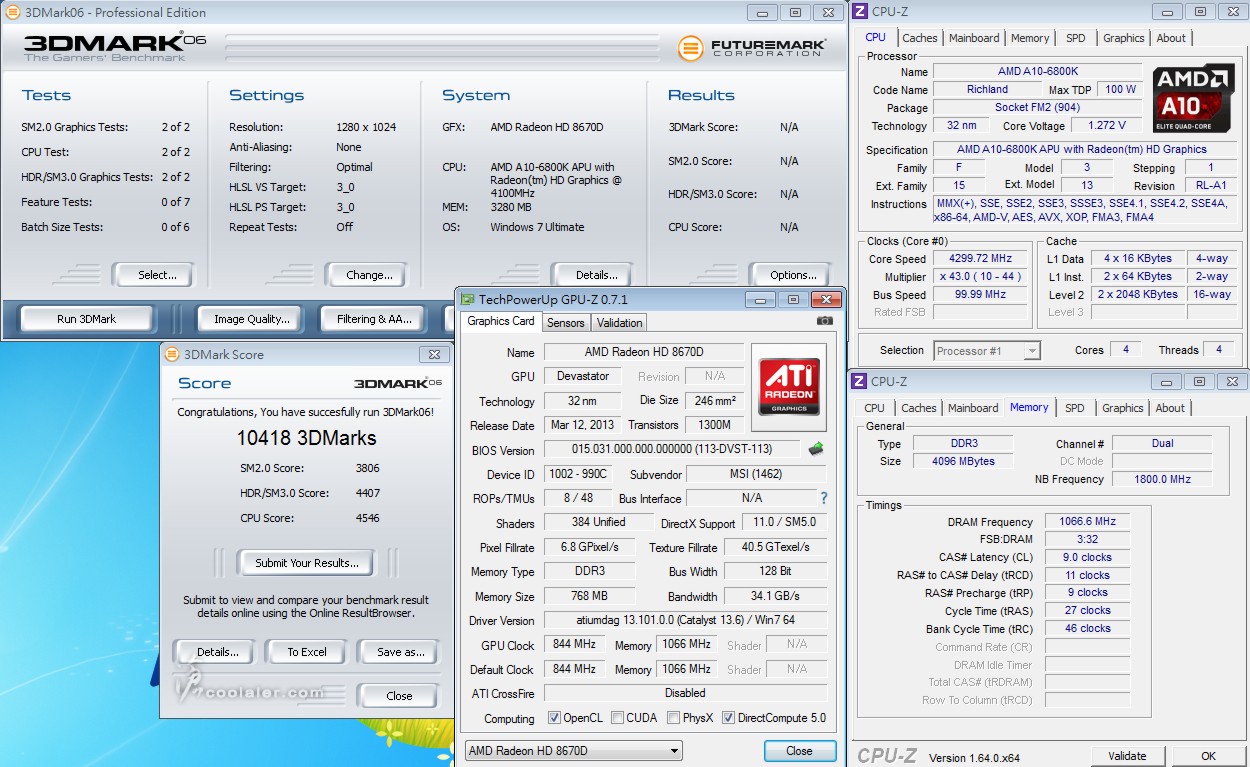The height and width of the screenshot is (767, 1250).
Task: Click the CPU-Z Specification field
Action: 1083,149
